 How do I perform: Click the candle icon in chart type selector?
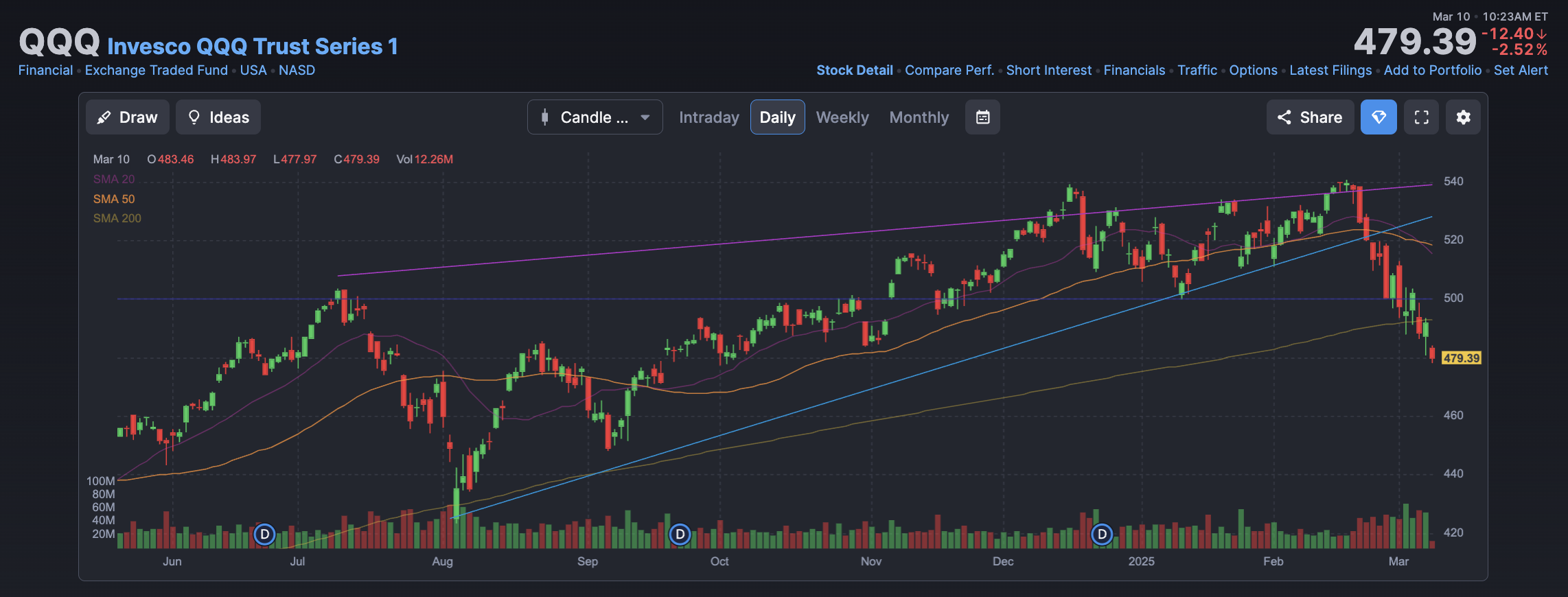(x=545, y=117)
